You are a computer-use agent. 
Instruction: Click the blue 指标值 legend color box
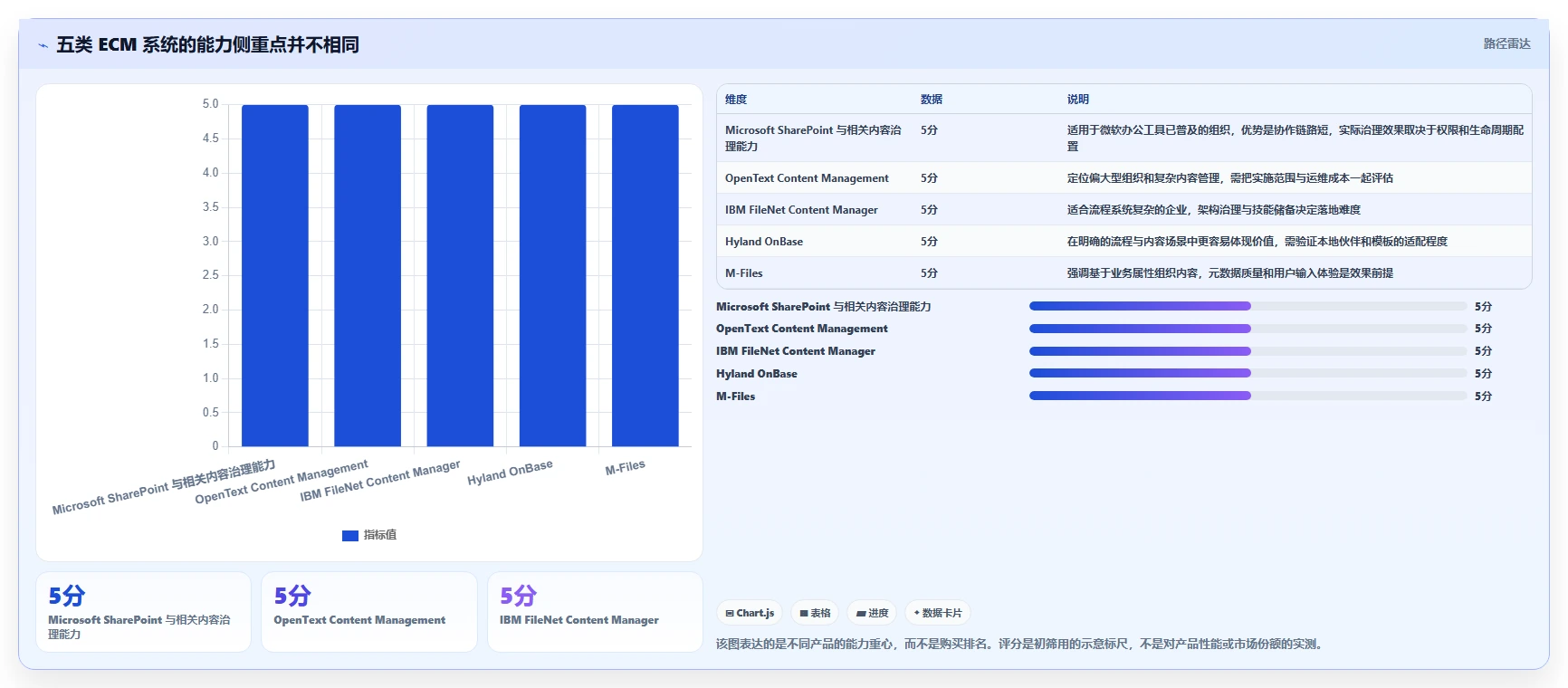350,536
